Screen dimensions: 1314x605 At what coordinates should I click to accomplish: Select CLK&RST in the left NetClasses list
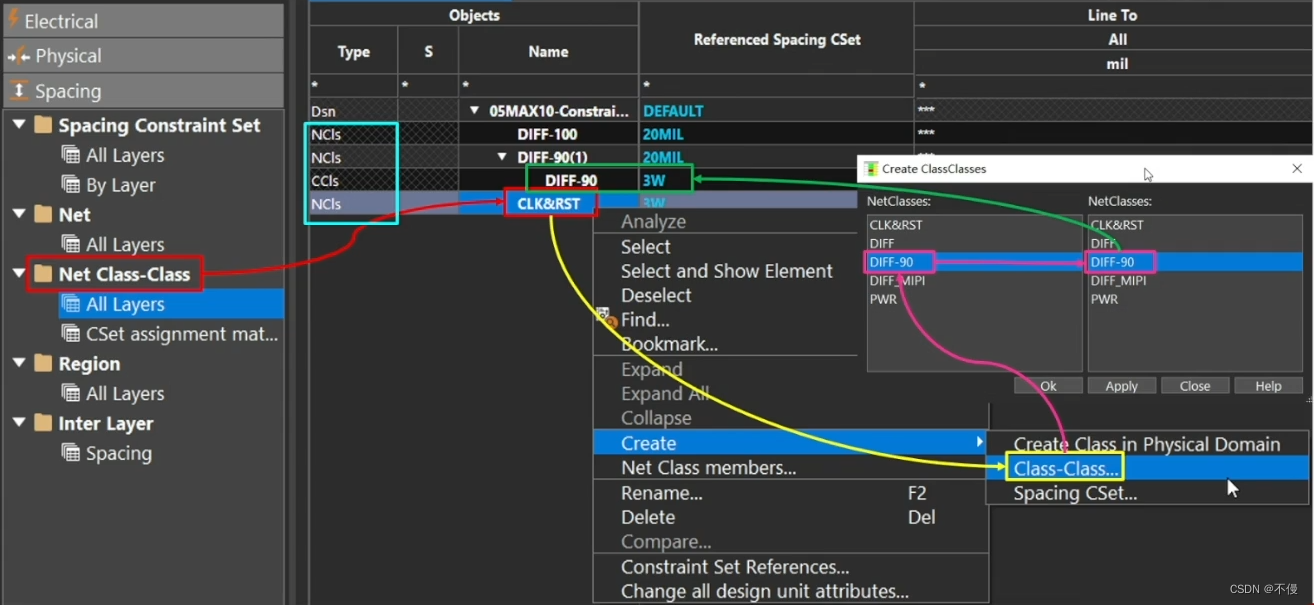coord(896,225)
